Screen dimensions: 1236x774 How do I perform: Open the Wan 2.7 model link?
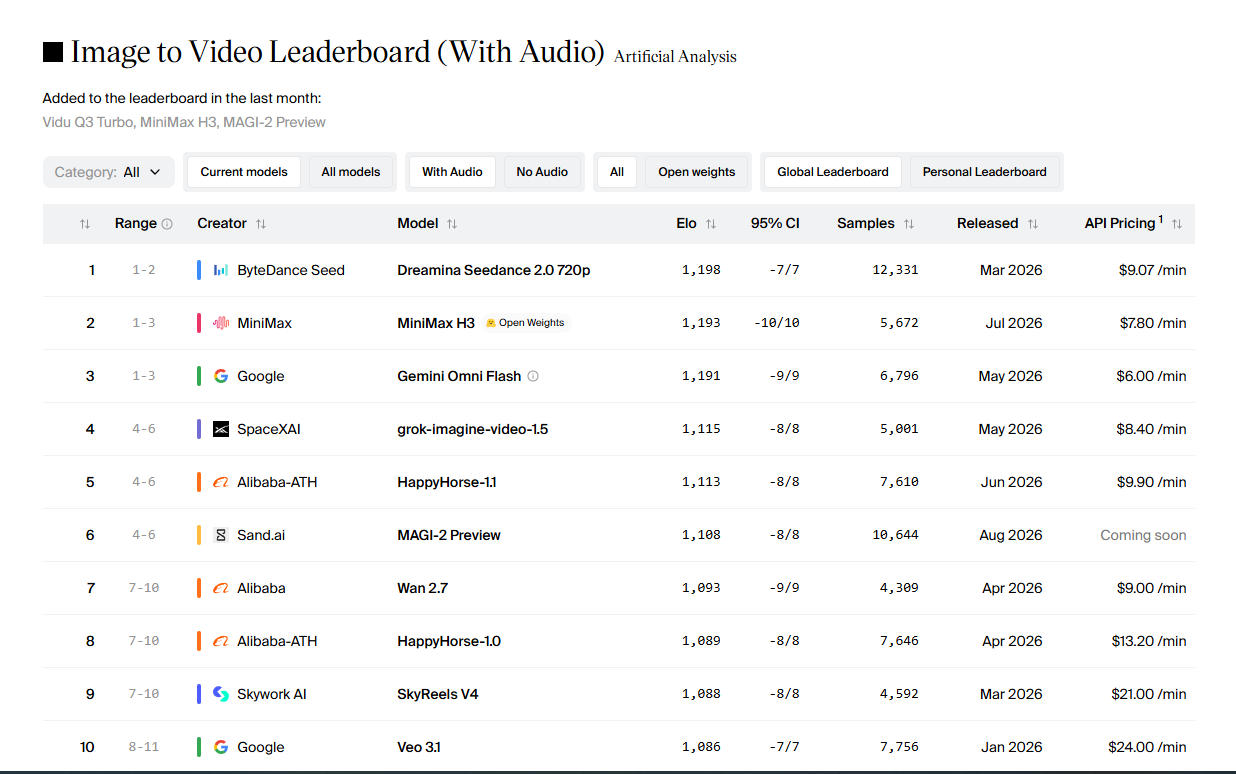[423, 588]
